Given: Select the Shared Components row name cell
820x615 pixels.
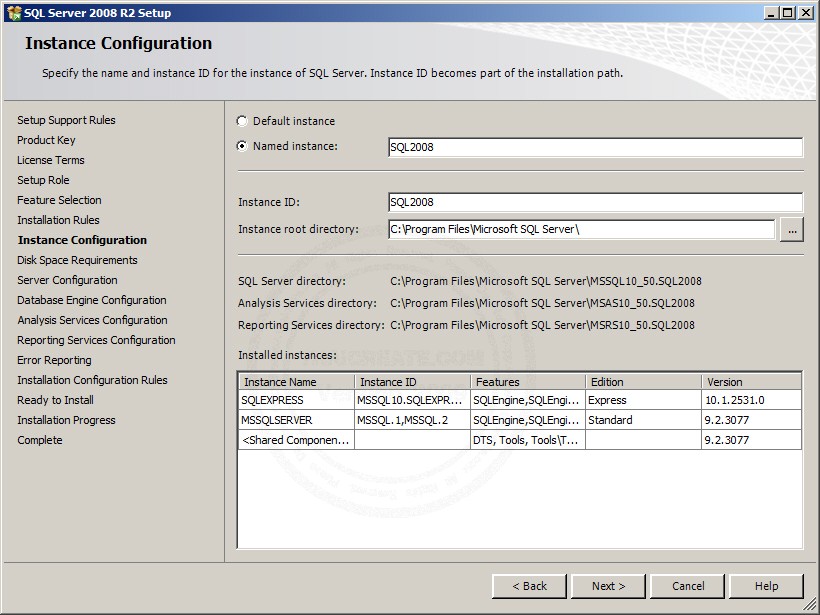Looking at the screenshot, I should click(297, 440).
